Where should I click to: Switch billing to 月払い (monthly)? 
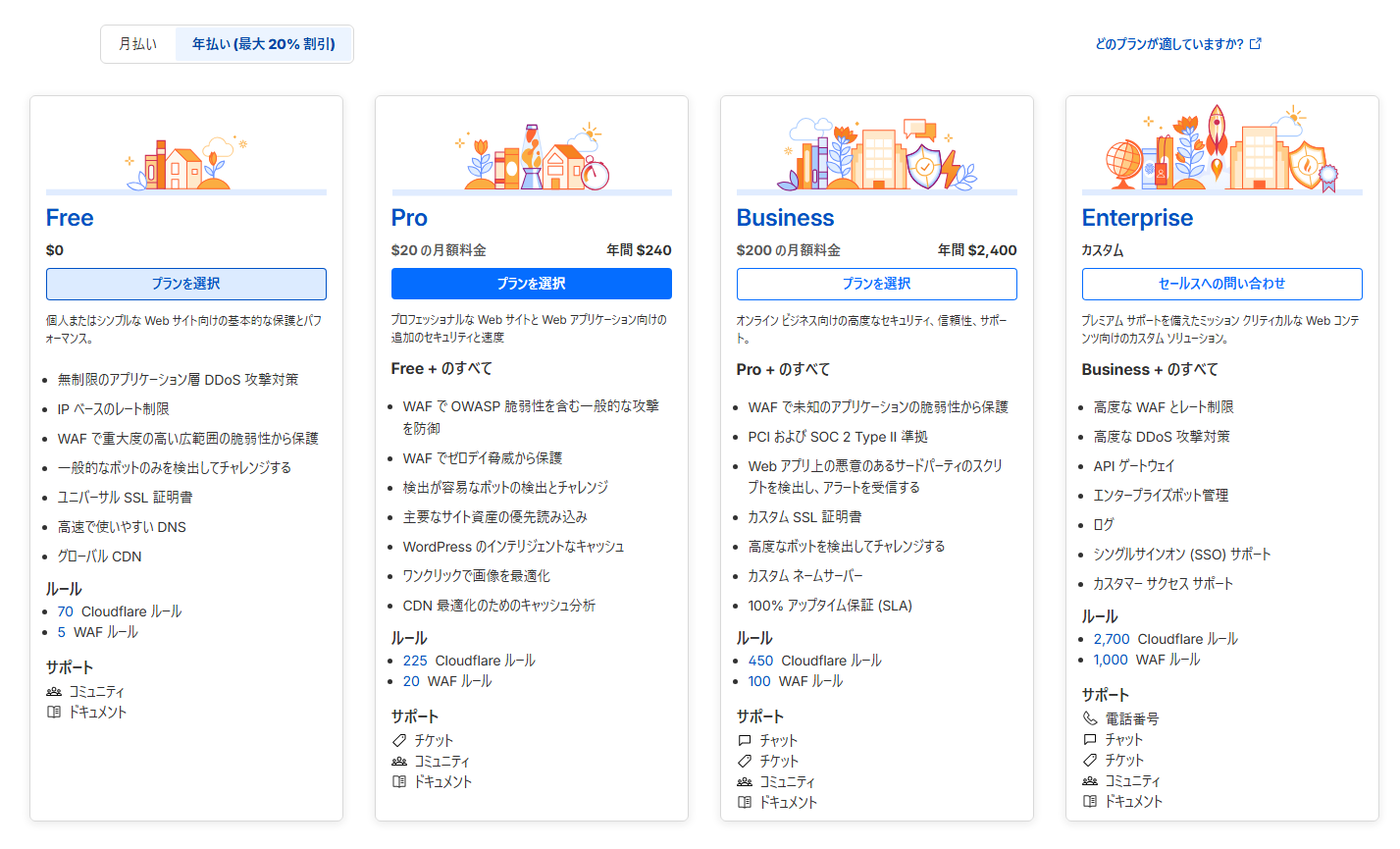coord(138,44)
